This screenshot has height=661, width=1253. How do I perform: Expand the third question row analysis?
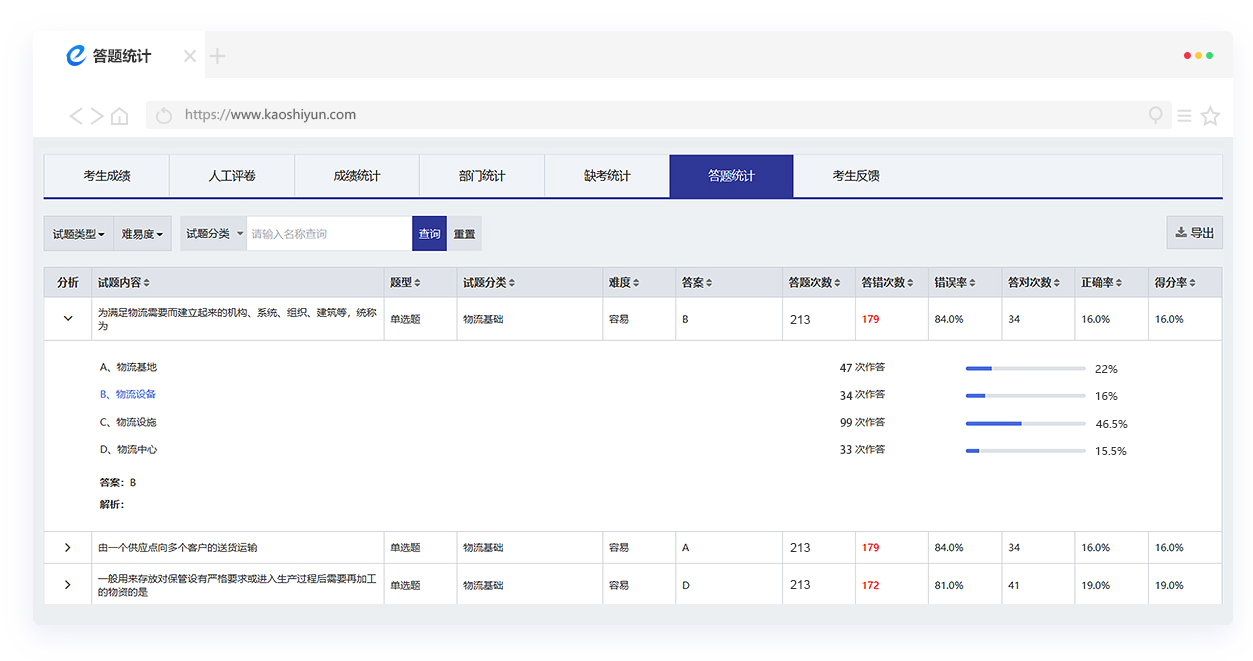68,585
